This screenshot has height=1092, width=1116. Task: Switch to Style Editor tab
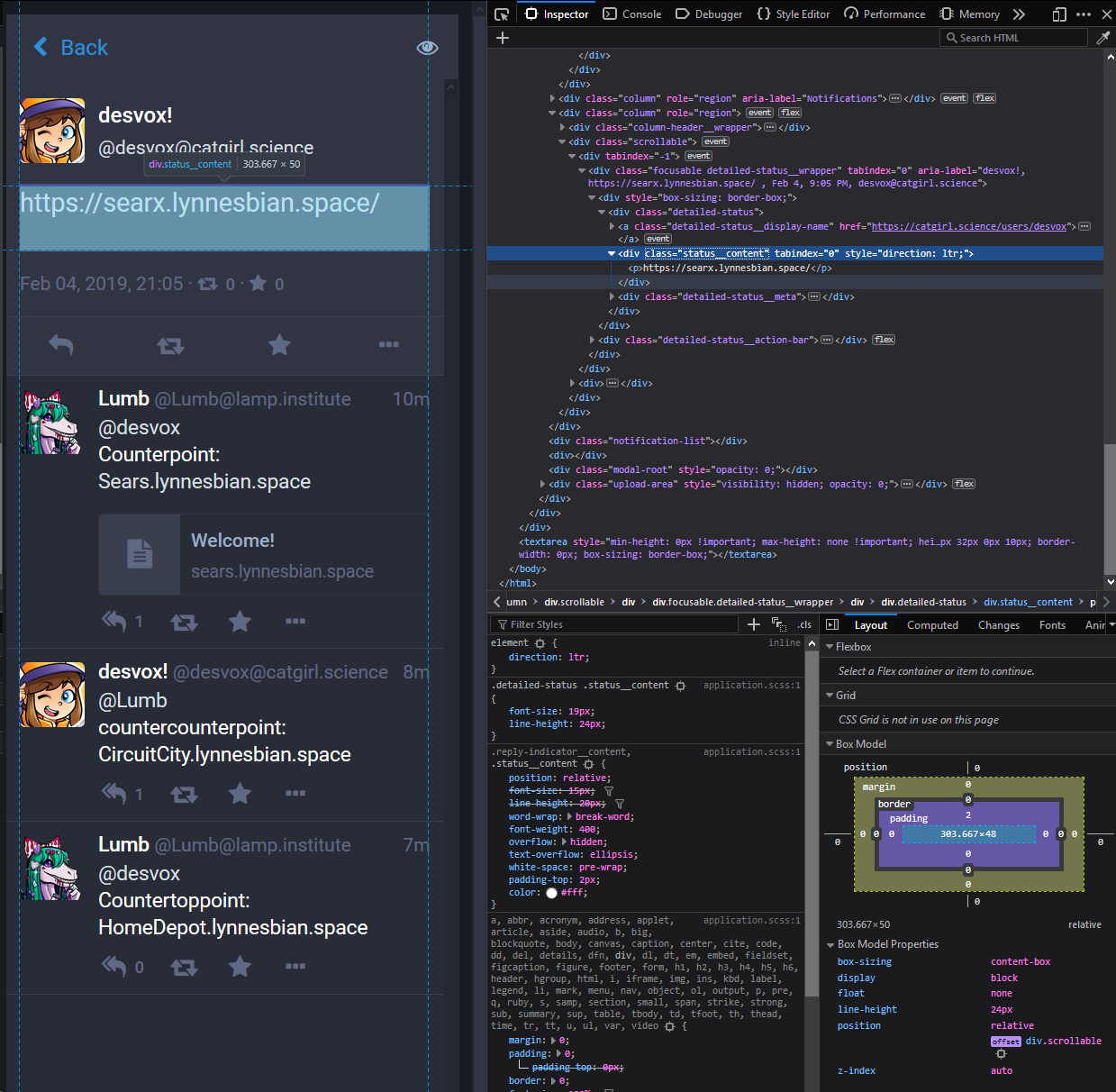794,14
